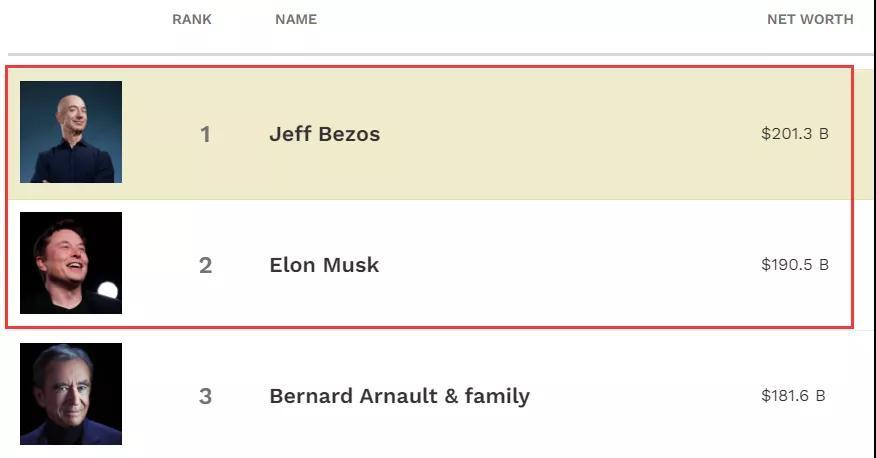Select the yellow-highlighted first table row
Screen dimensions: 876x458
(x=440, y=134)
